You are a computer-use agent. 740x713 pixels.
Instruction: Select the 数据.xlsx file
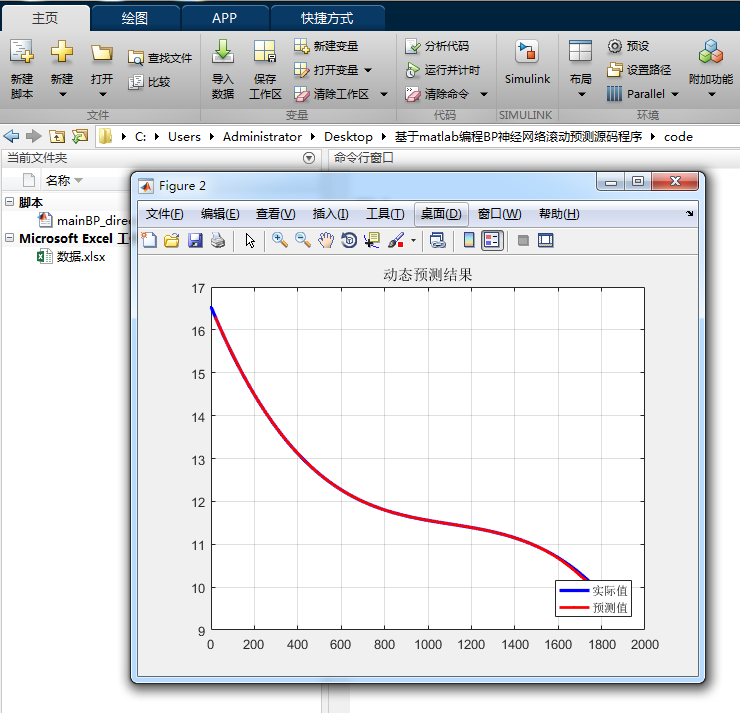tap(71, 257)
